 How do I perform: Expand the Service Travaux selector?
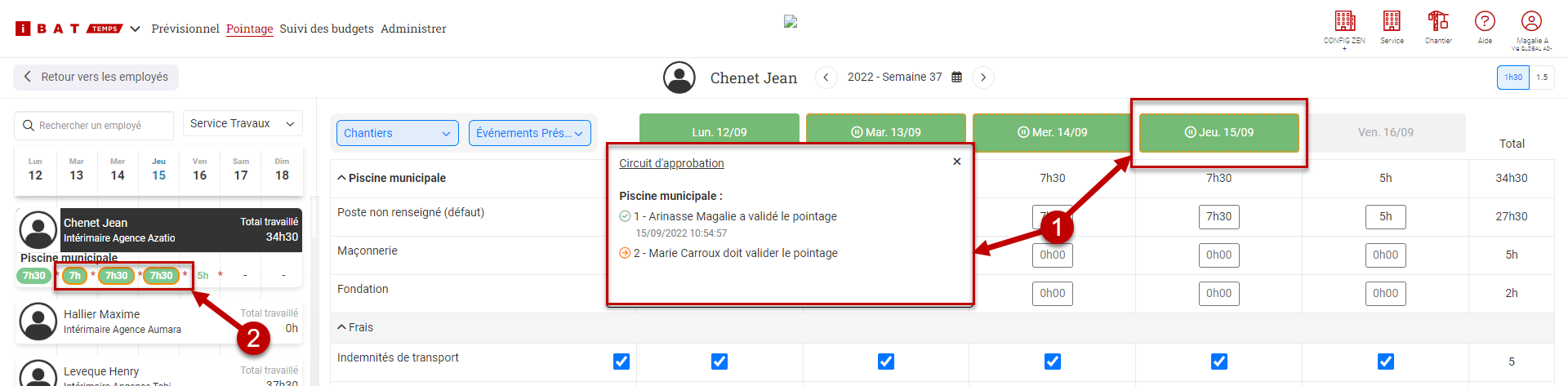tap(243, 123)
